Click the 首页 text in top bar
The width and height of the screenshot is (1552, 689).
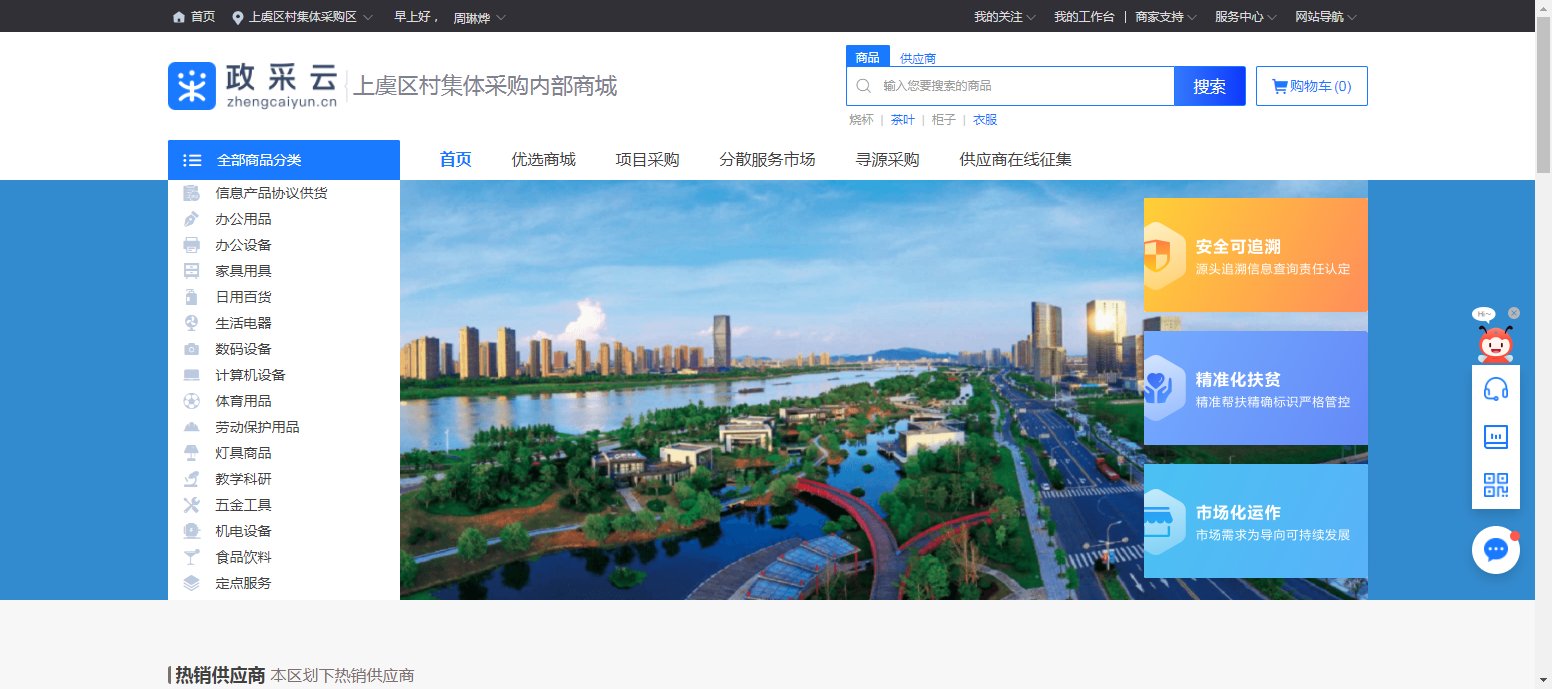(203, 17)
